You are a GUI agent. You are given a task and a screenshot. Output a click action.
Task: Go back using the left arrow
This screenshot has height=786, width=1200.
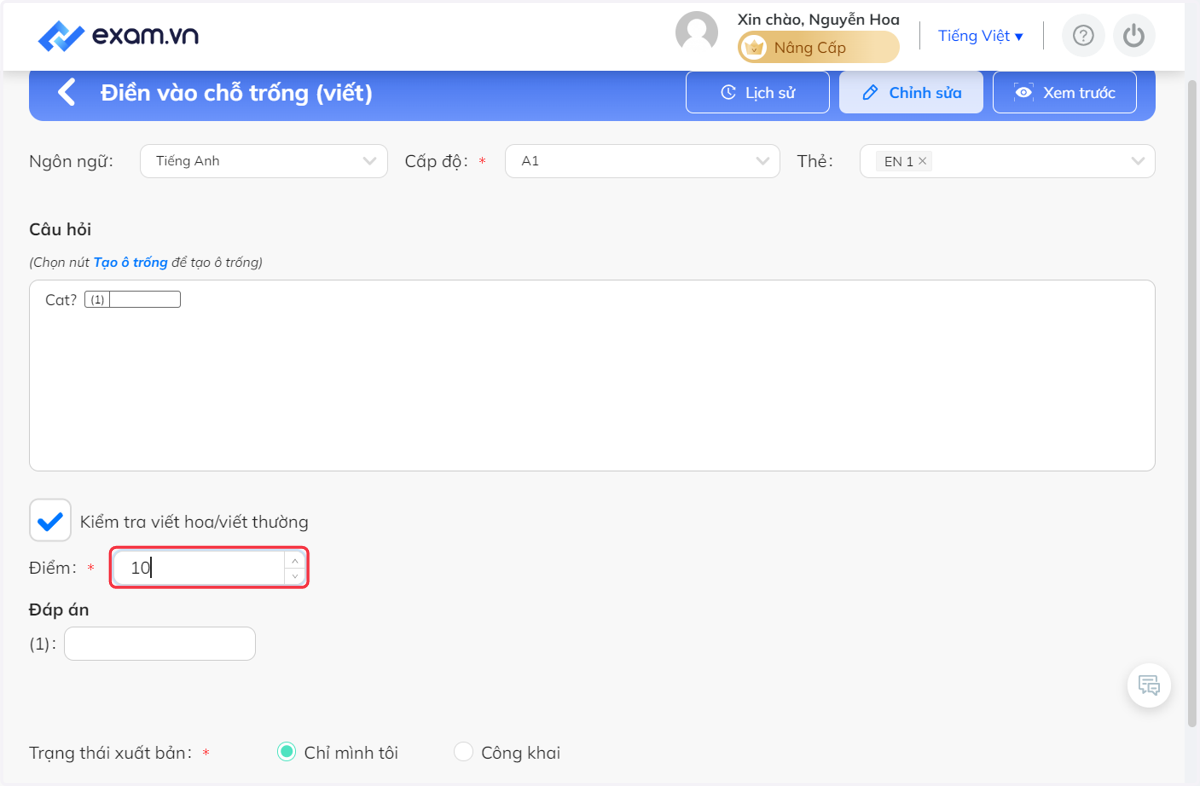coord(66,93)
